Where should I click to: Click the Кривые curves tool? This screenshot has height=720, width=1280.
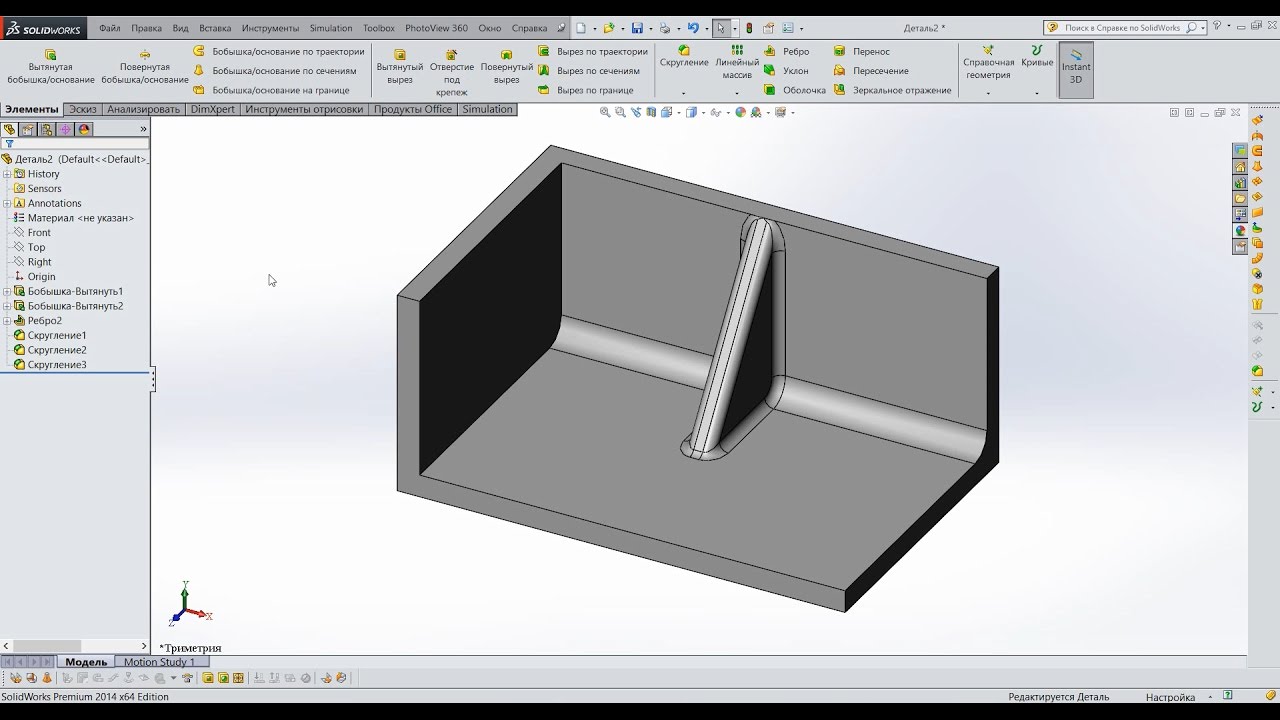point(1037,56)
